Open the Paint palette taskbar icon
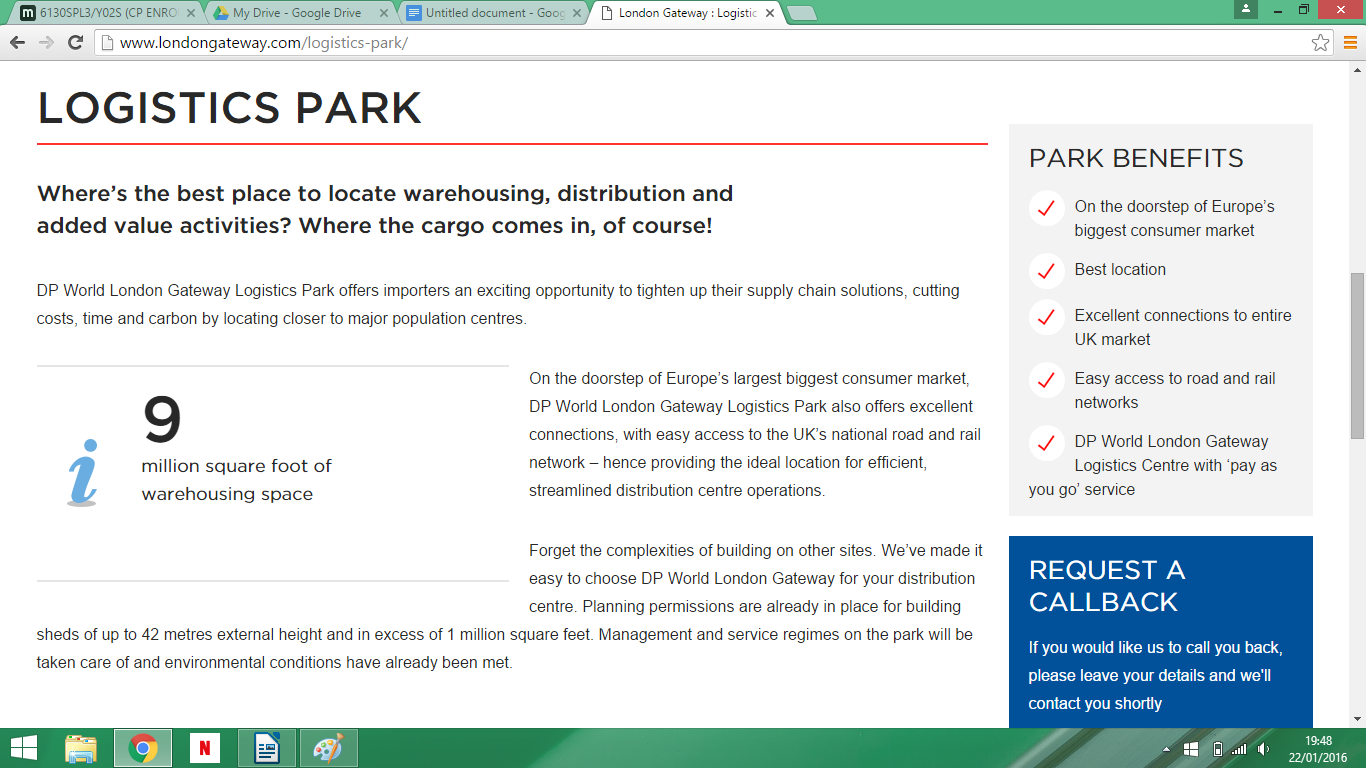Image resolution: width=1366 pixels, height=768 pixels. 328,748
